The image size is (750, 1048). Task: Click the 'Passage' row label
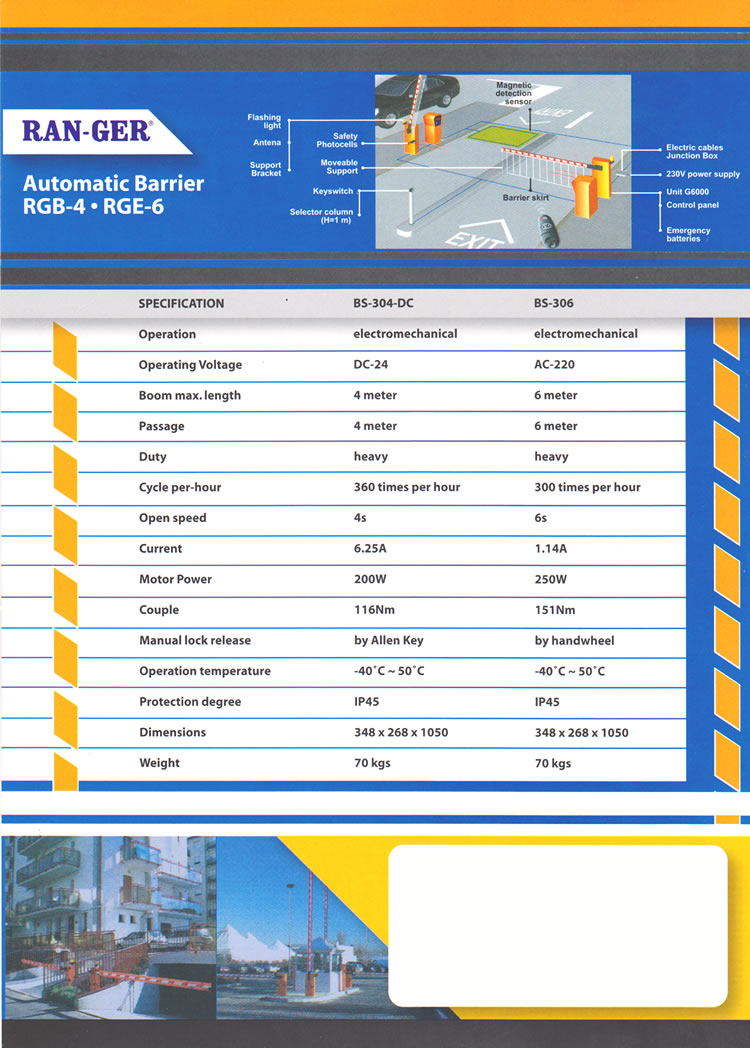click(162, 426)
